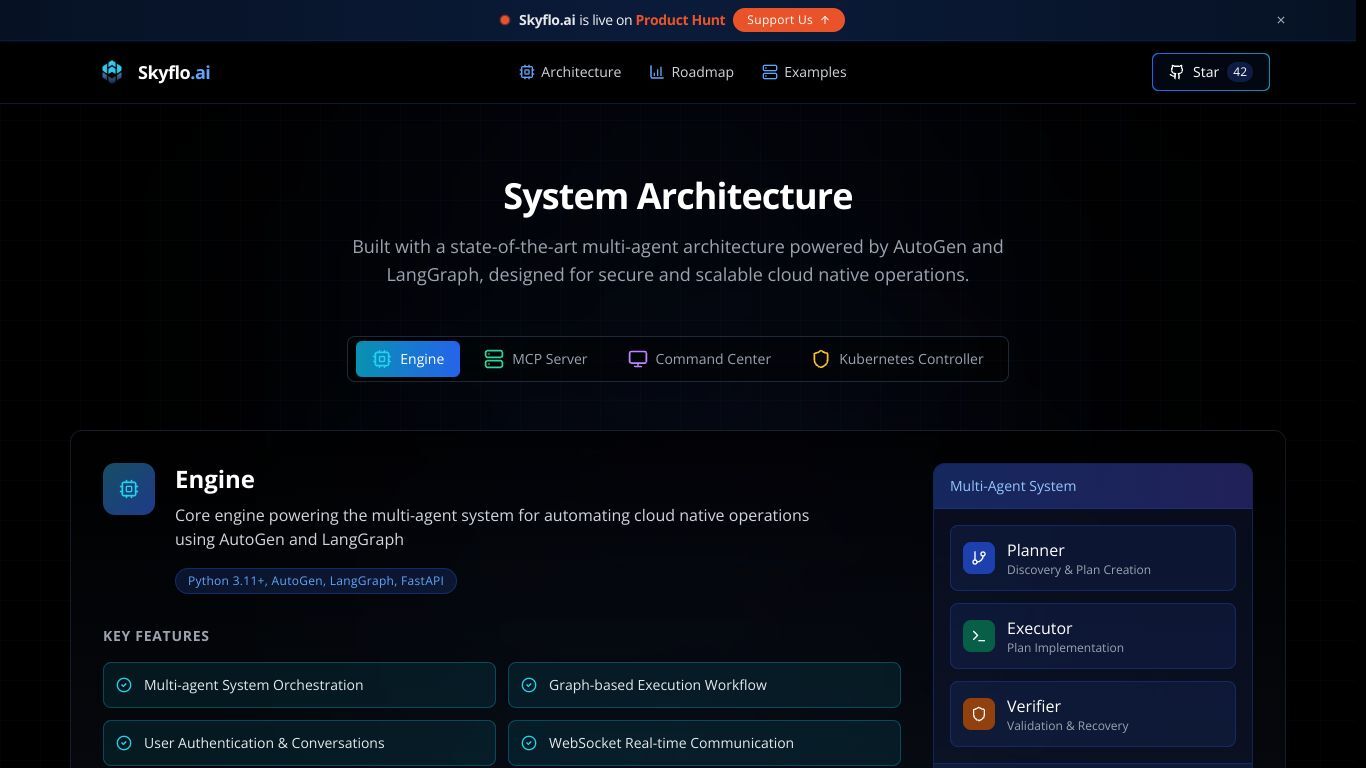Switch to the MCP Server tab
Image resolution: width=1366 pixels, height=768 pixels.
point(536,359)
